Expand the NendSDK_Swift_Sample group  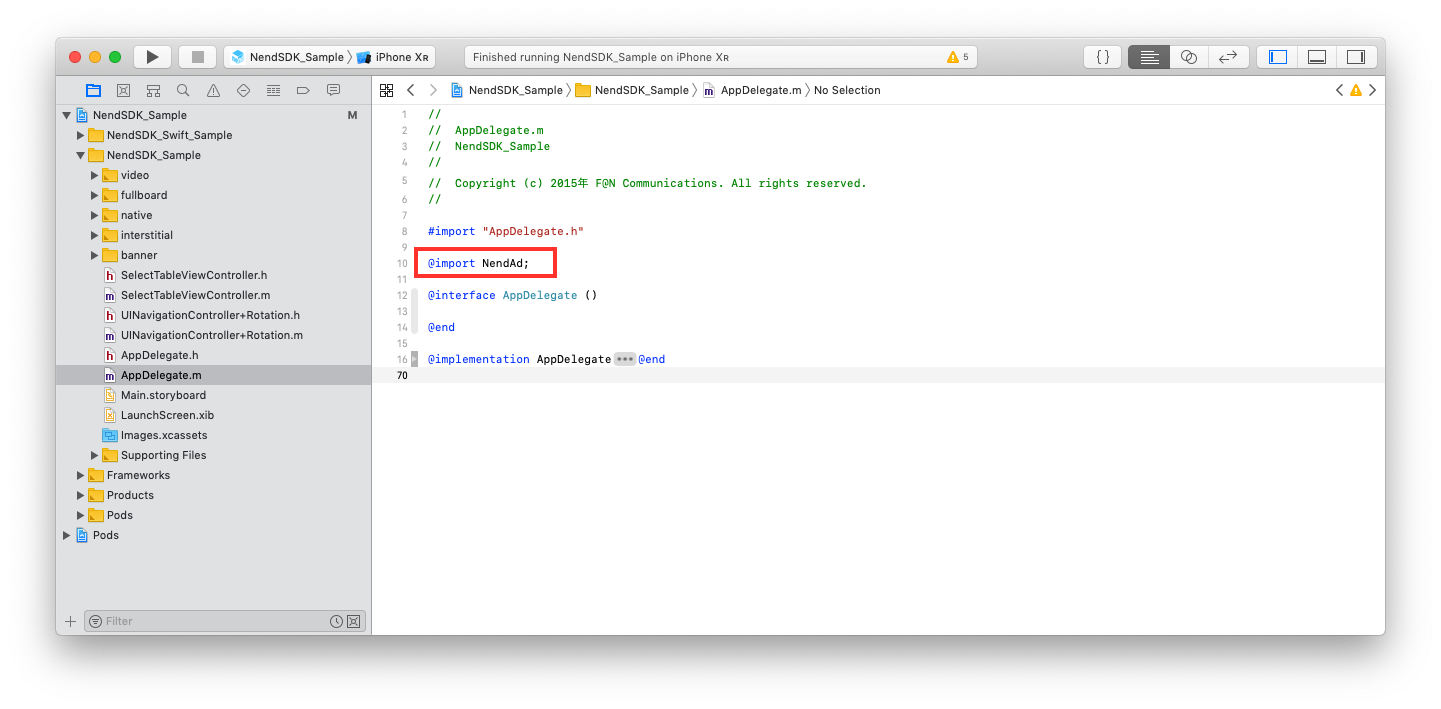coord(81,135)
